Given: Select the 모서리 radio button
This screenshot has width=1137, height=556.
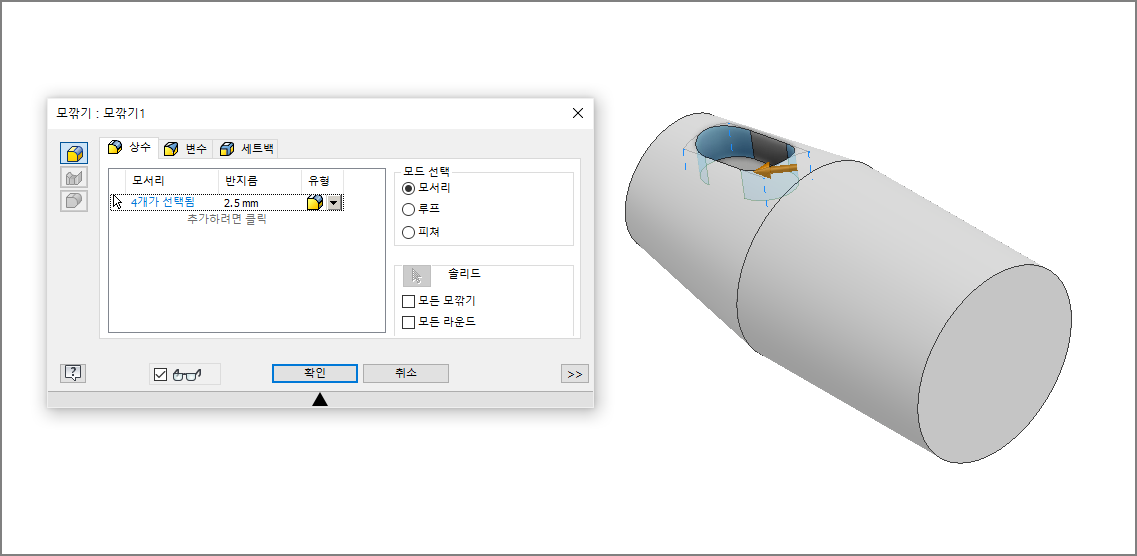Looking at the screenshot, I should [408, 188].
